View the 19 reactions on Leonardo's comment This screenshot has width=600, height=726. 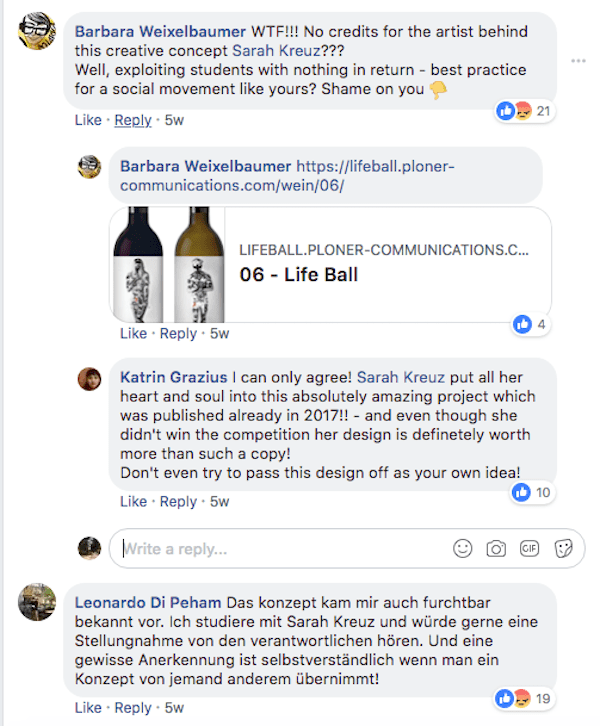(523, 698)
